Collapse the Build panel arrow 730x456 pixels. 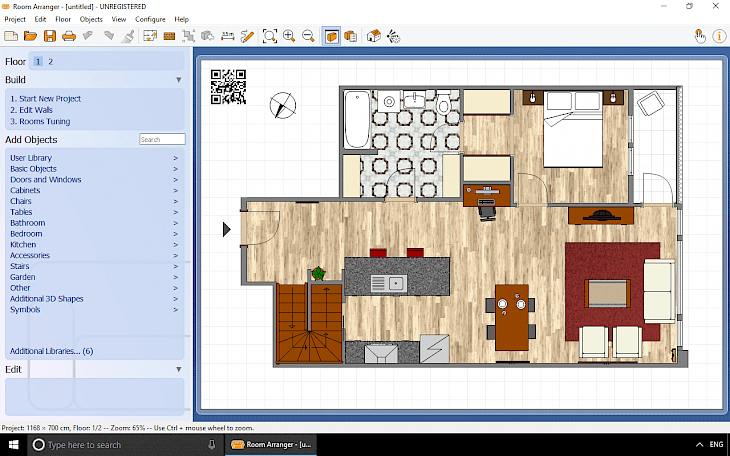click(178, 80)
